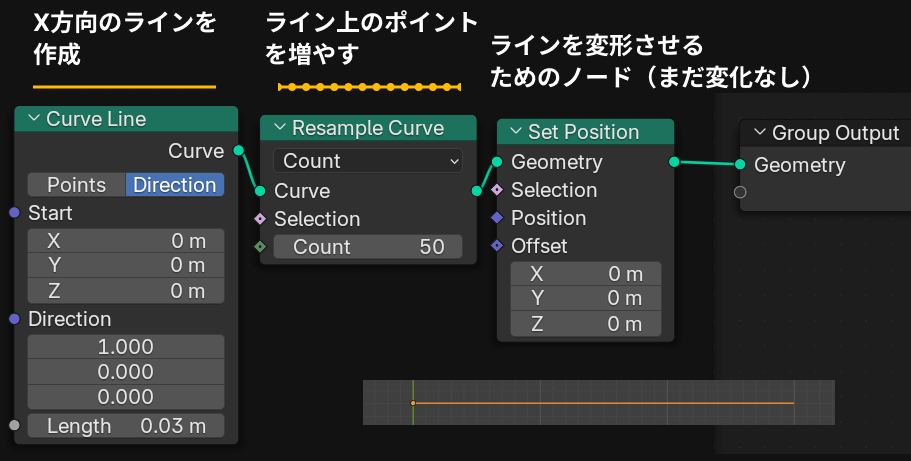Select the Group Output node header
This screenshot has width=911, height=461.
click(x=834, y=133)
